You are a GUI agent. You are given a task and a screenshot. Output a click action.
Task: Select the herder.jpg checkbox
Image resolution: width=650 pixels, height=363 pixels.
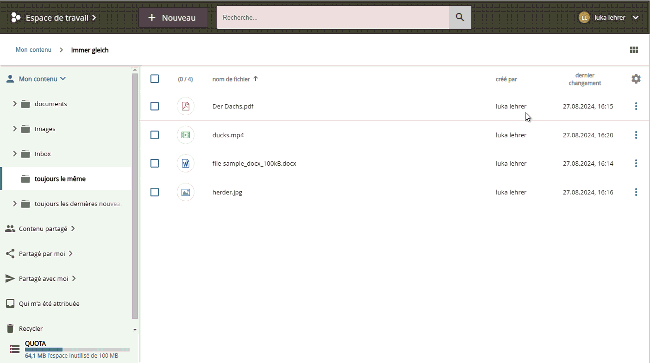155,192
